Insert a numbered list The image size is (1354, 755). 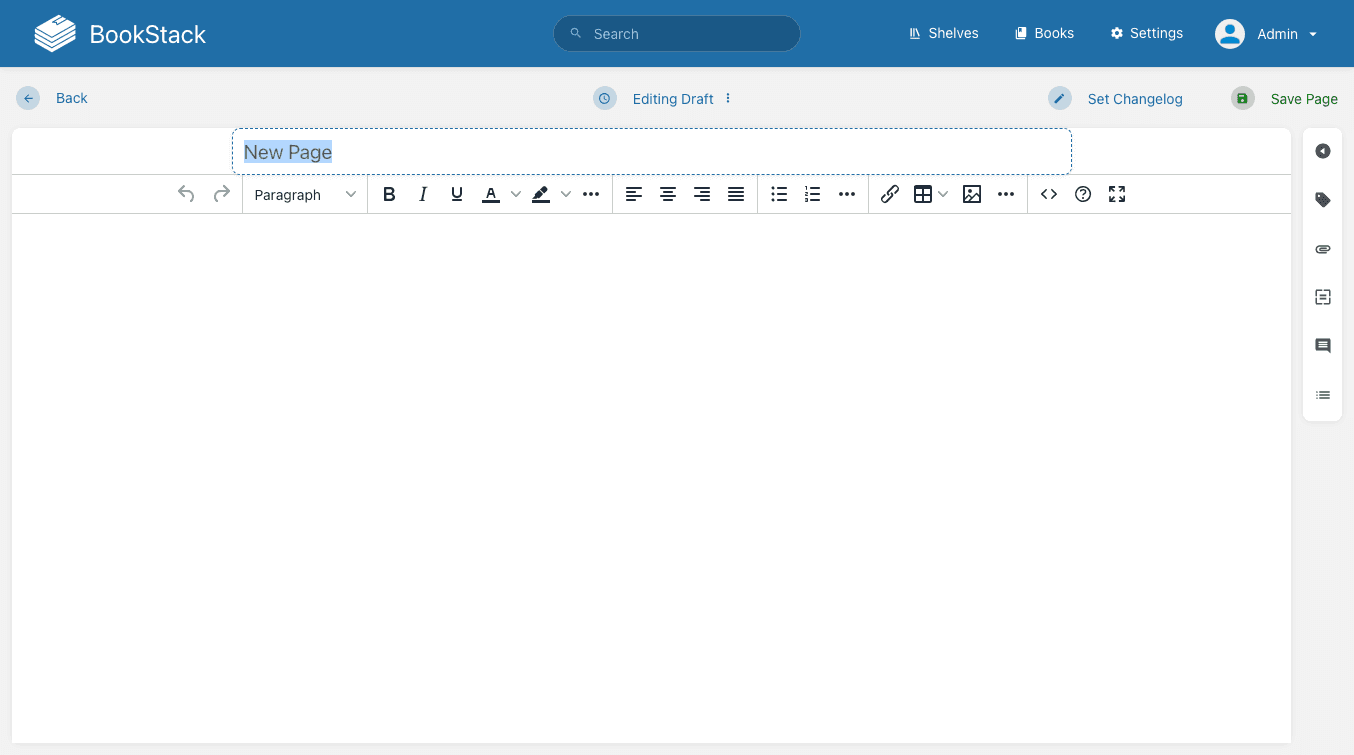tap(813, 194)
